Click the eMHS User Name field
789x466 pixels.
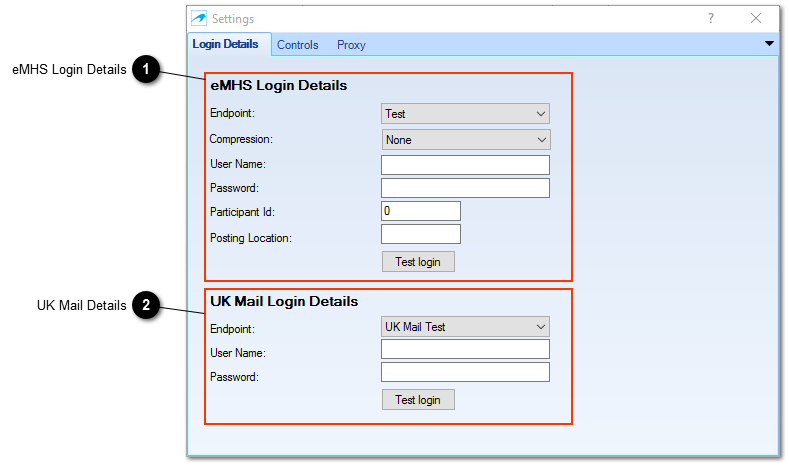click(465, 165)
